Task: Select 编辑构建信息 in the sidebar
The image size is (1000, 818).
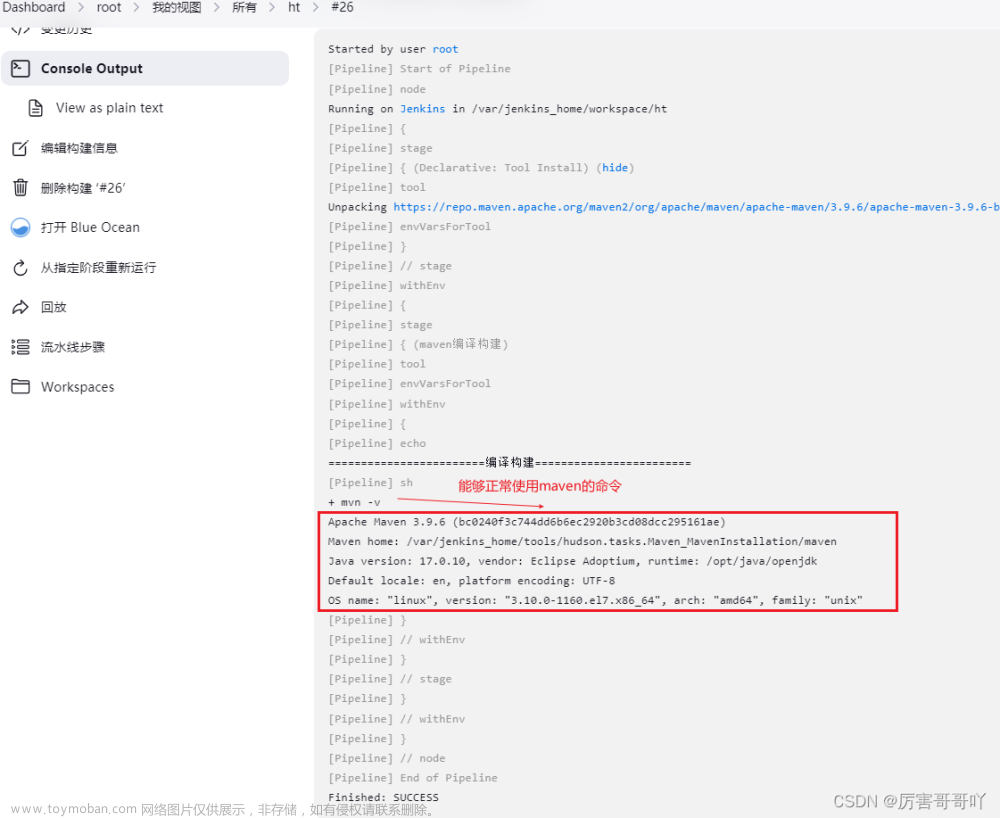Action: pos(79,148)
